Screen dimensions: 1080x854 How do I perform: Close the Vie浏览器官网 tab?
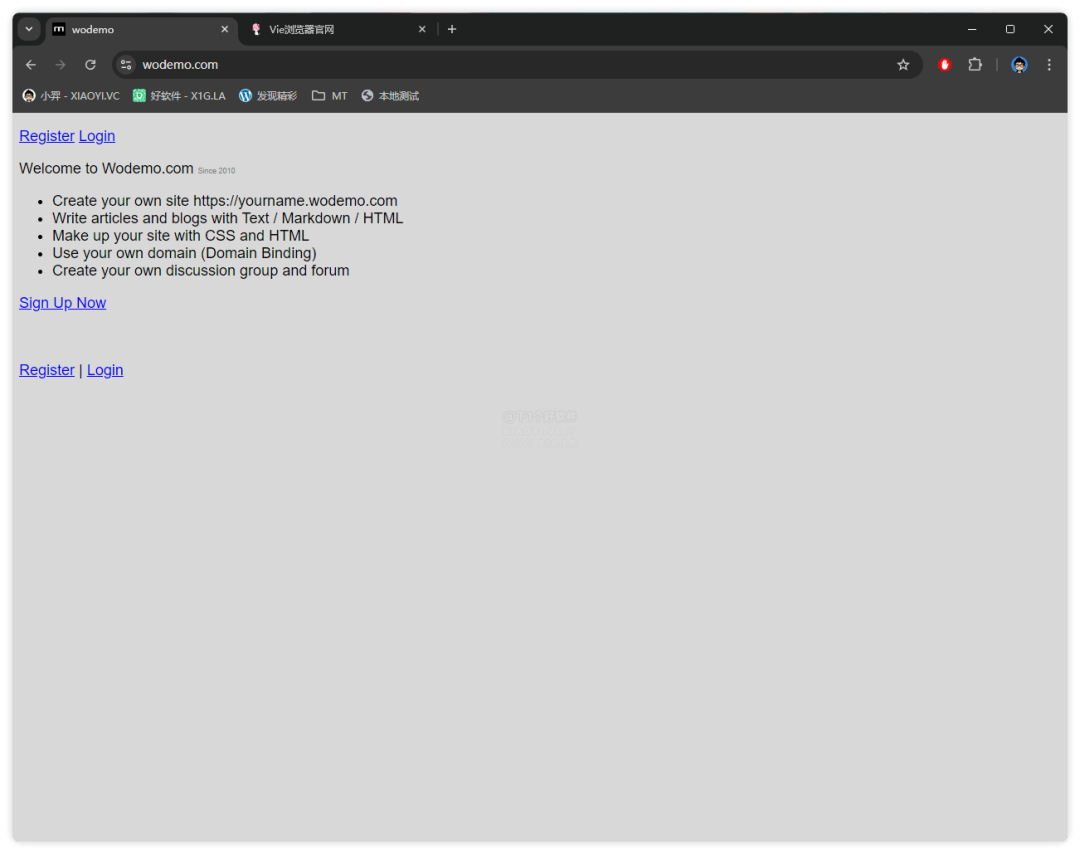pos(422,29)
